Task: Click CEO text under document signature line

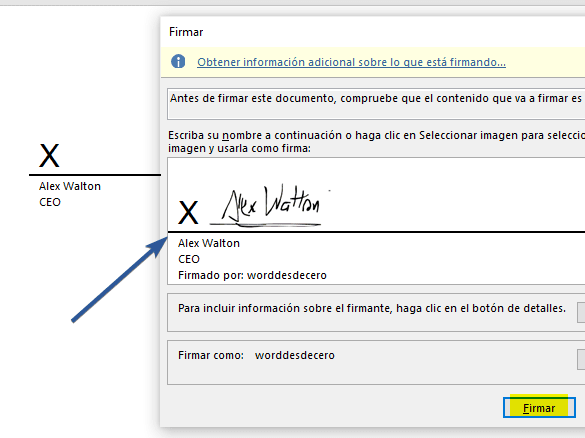Action: click(50, 202)
